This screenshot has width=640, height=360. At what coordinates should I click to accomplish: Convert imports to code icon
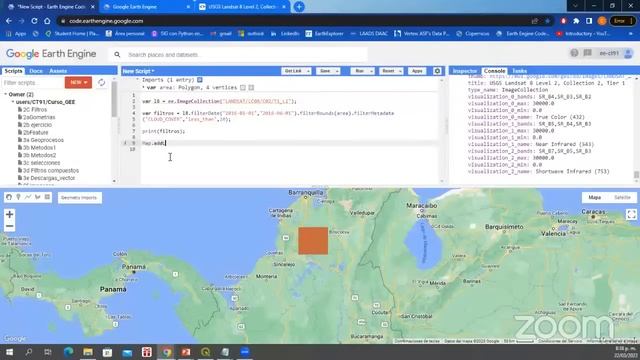[200, 80]
